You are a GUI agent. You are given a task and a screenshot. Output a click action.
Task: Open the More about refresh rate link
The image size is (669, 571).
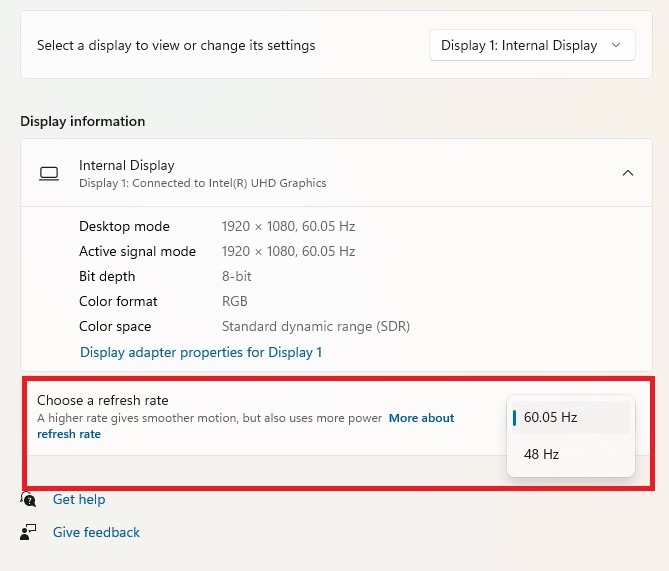[421, 418]
